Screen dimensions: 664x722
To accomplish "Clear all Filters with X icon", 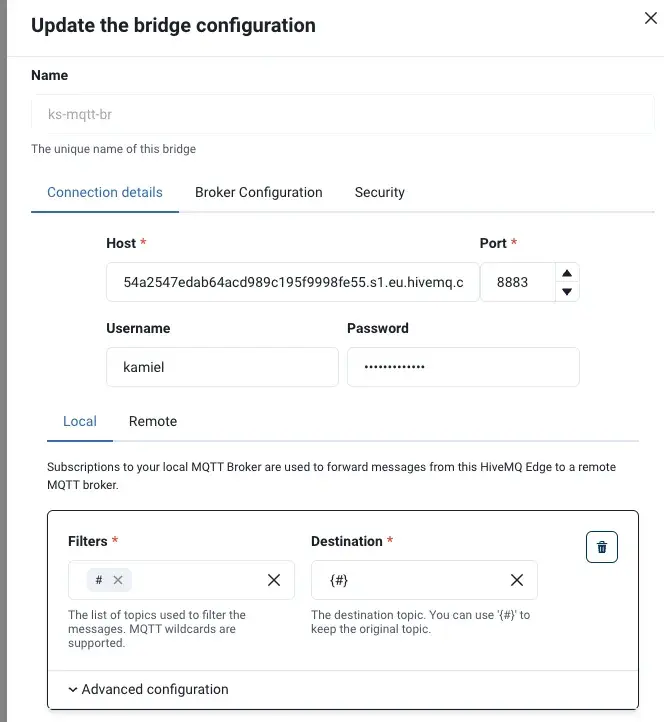I will (x=274, y=580).
